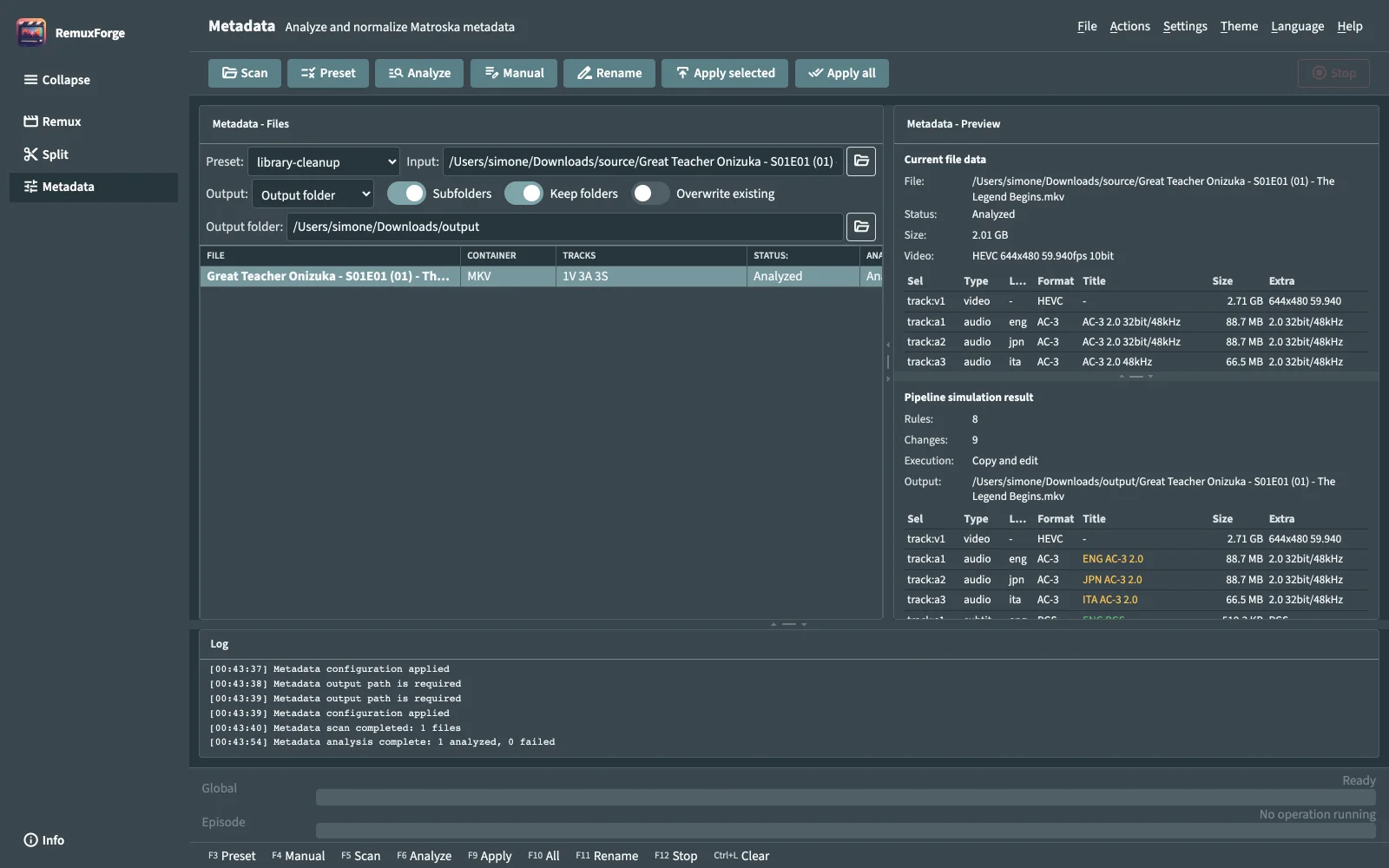Click the Copy and edit execution value
The image size is (1389, 868).
tap(1004, 461)
